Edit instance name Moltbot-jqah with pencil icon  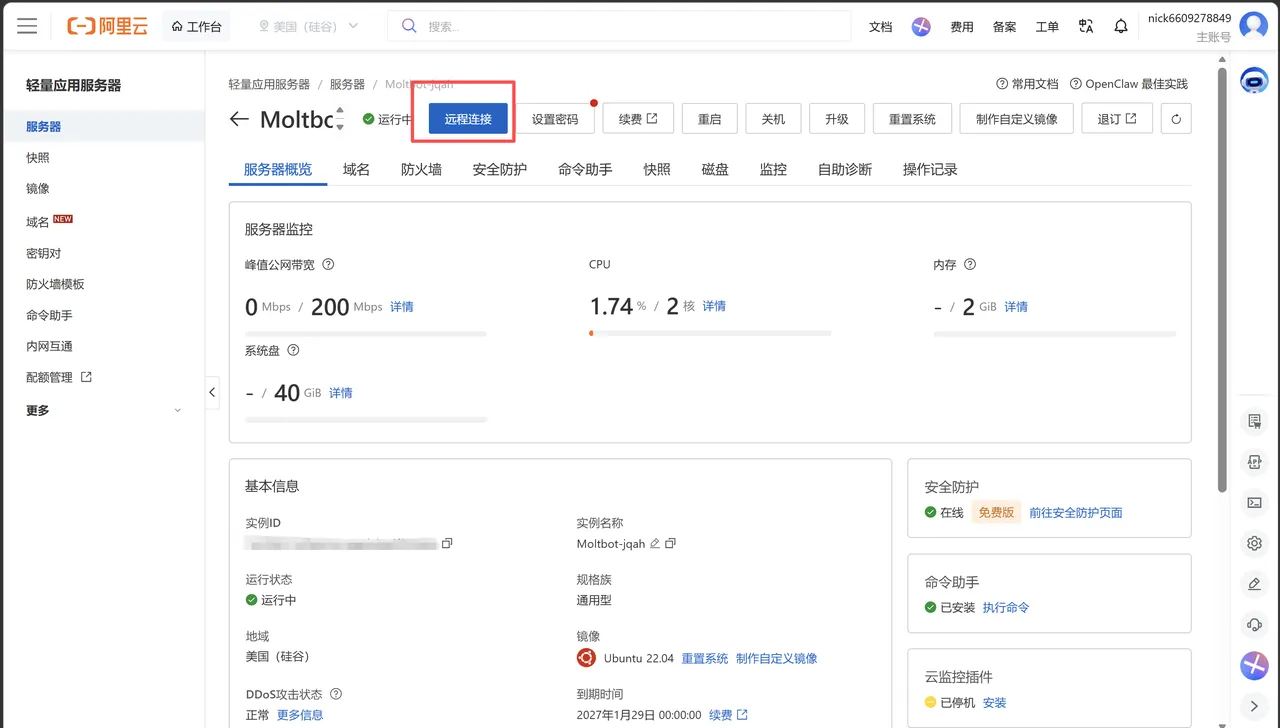click(x=655, y=543)
